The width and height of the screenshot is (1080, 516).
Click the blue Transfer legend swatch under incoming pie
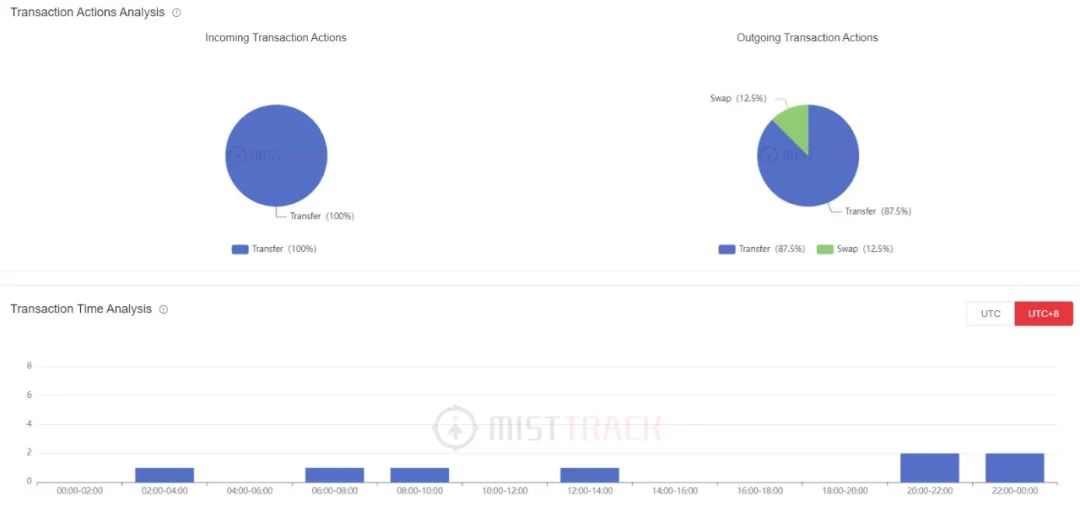point(240,249)
